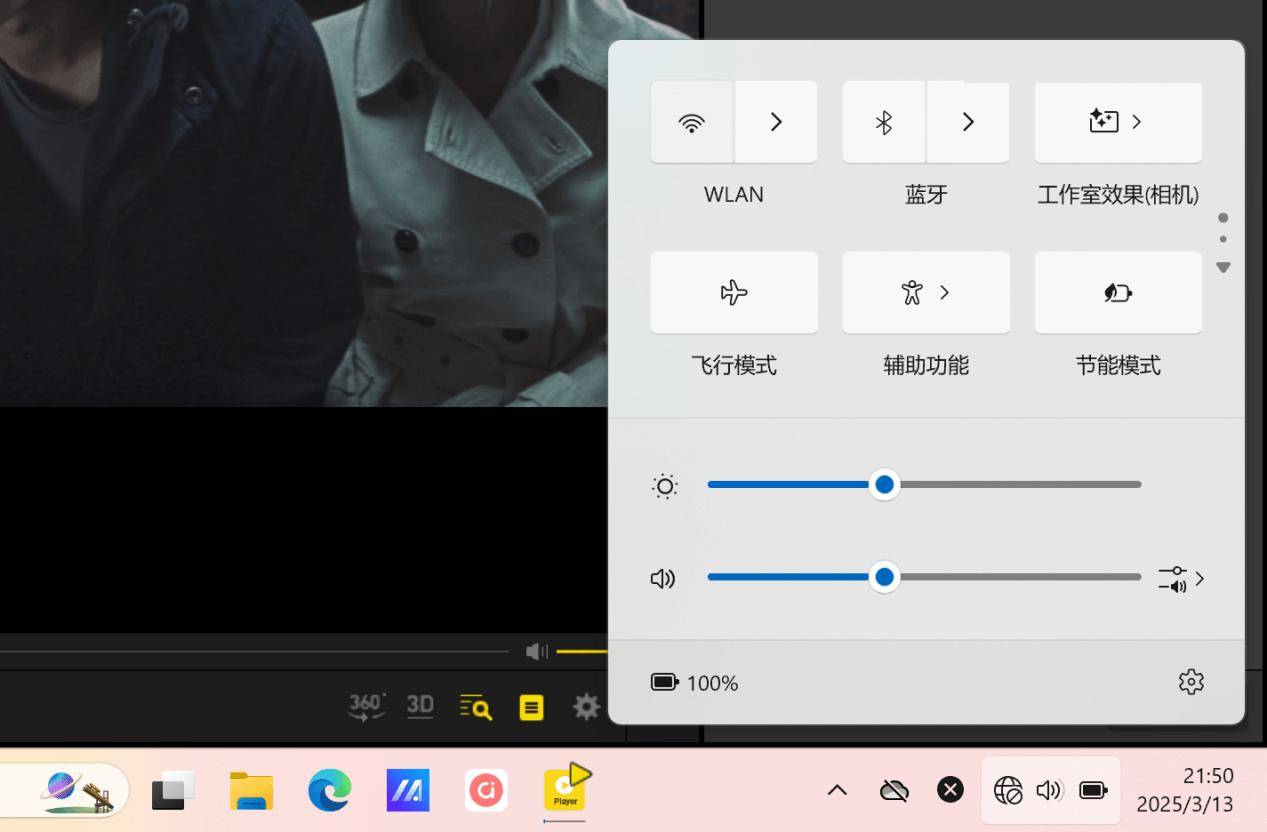The width and height of the screenshot is (1267, 832).
Task: Expand Bluetooth devices list chevron
Action: coord(968,122)
